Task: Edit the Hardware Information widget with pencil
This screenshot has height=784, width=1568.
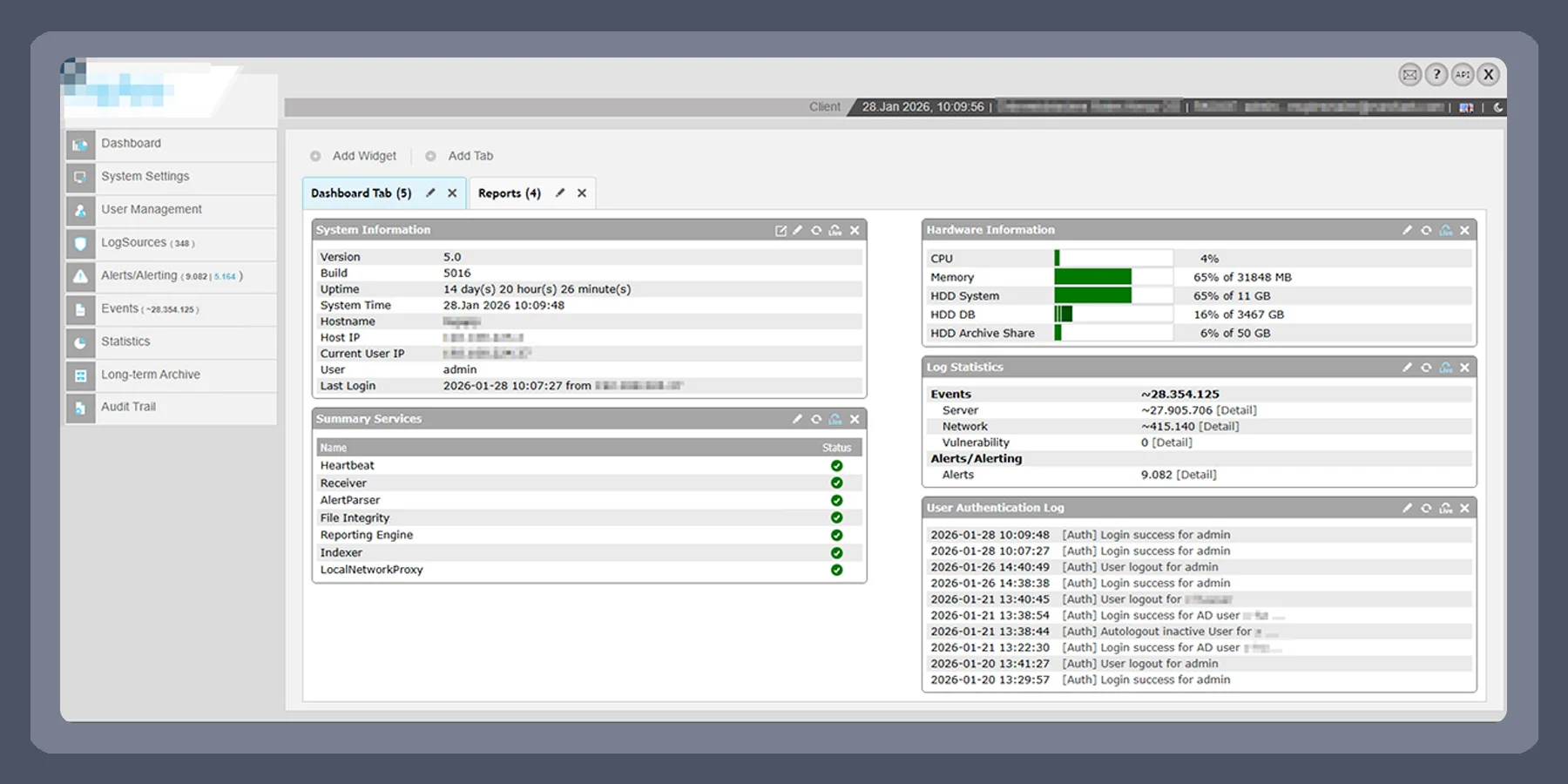Action: point(1407,231)
